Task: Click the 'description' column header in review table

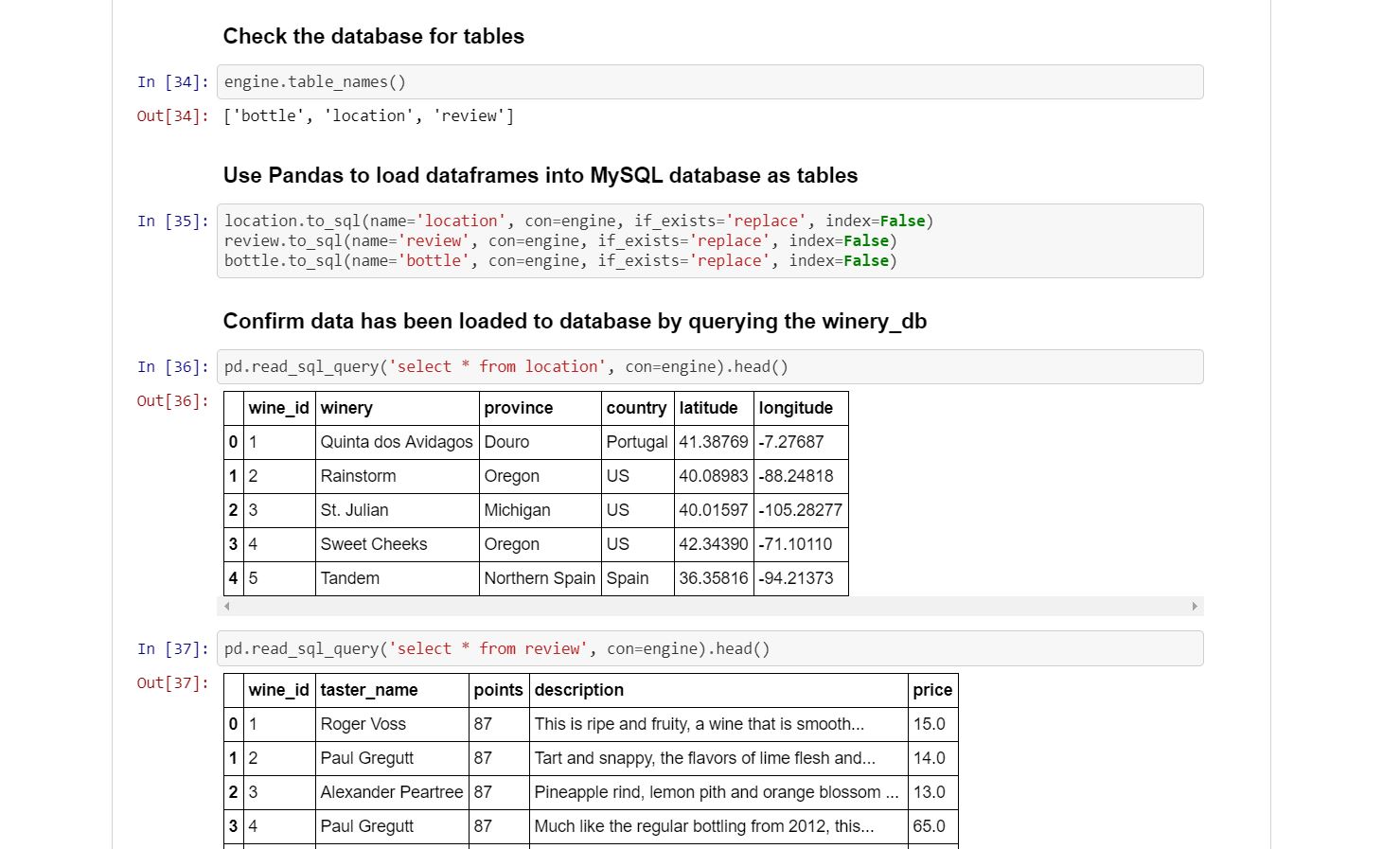Action: 578,690
